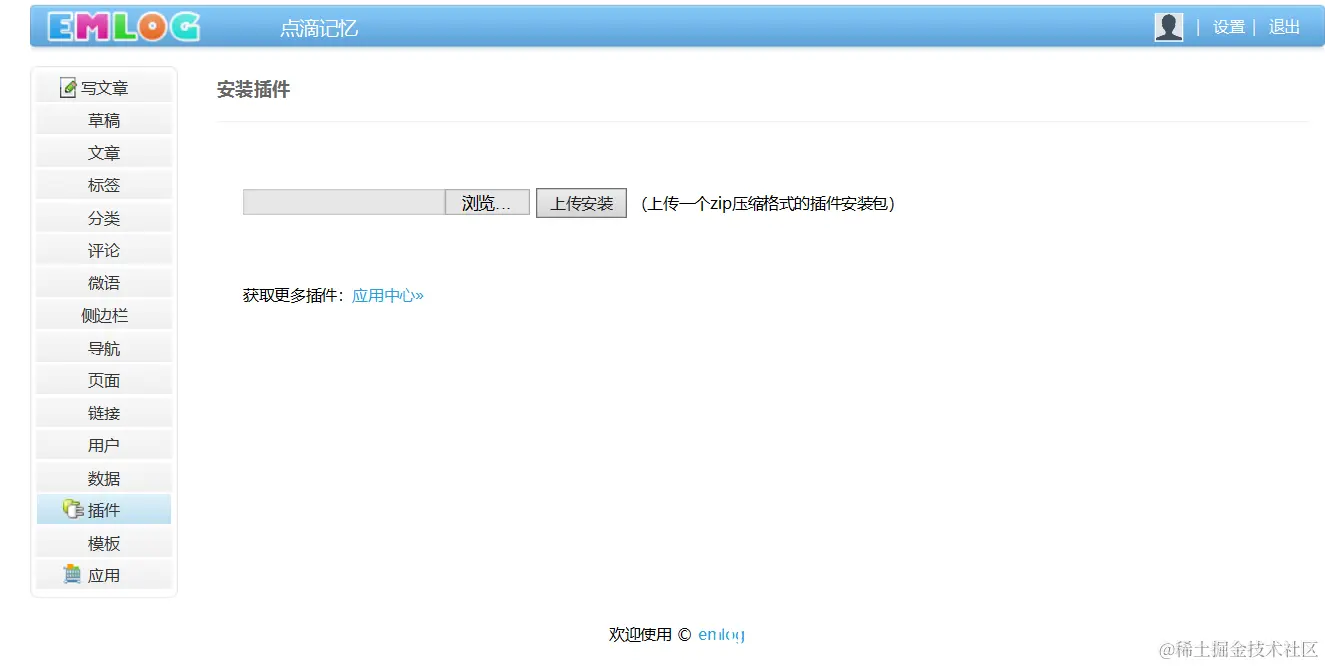Screen dimensions: 1325x666
Task: Click the 上传安装 upload install button
Action: 581,202
